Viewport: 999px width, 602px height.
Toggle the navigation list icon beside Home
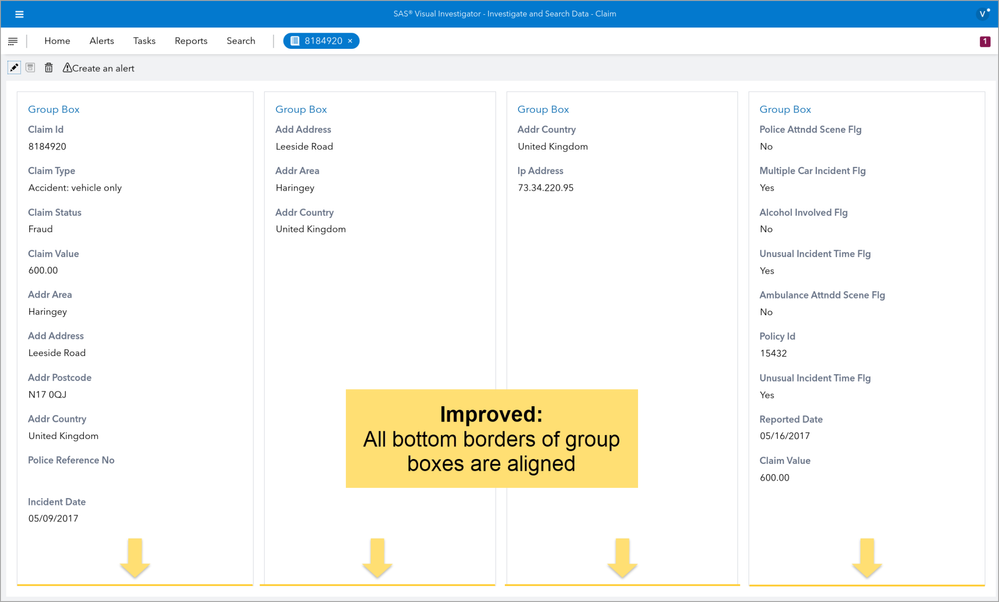coord(13,41)
